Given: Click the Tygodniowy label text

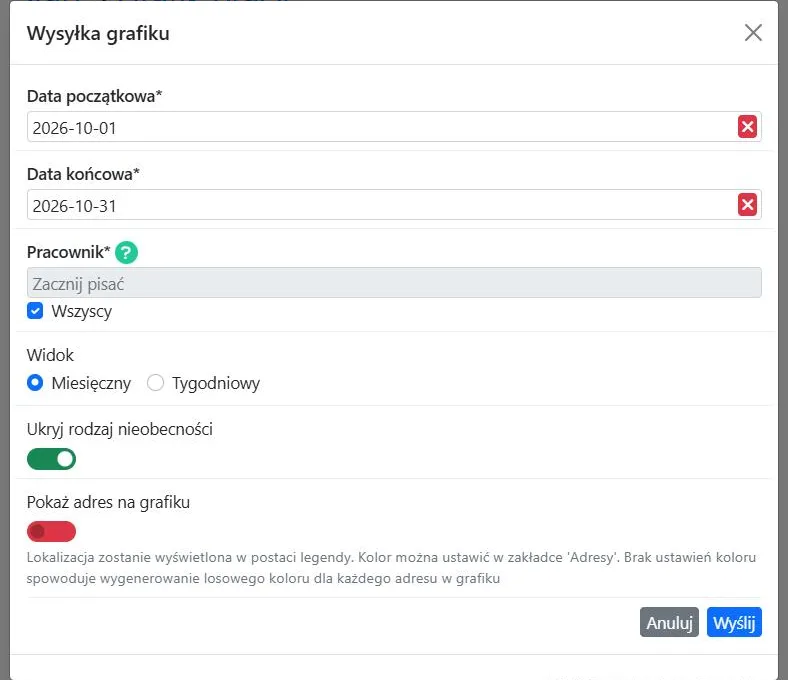Looking at the screenshot, I should tap(216, 383).
